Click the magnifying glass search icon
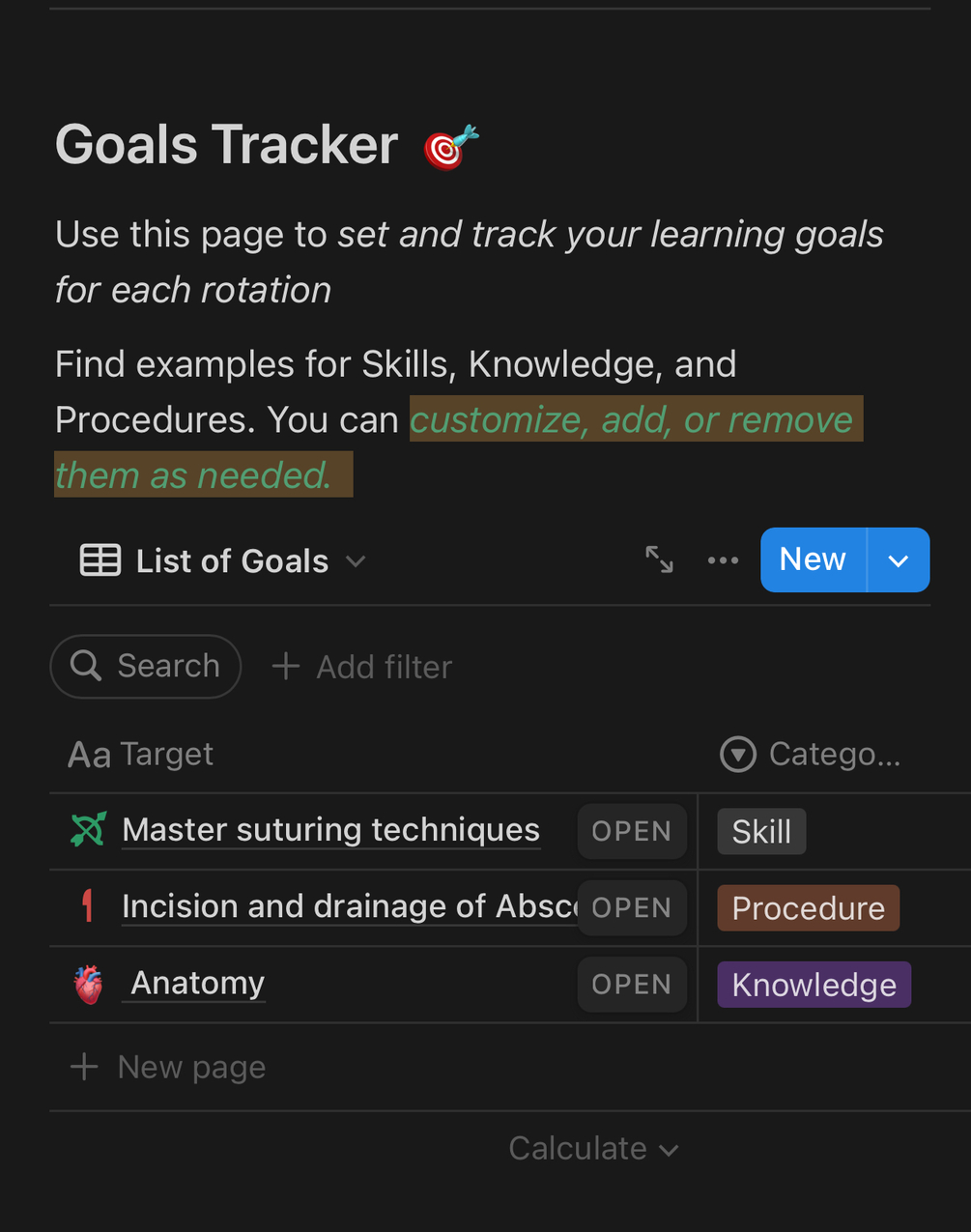The width and height of the screenshot is (971, 1232). [x=86, y=666]
